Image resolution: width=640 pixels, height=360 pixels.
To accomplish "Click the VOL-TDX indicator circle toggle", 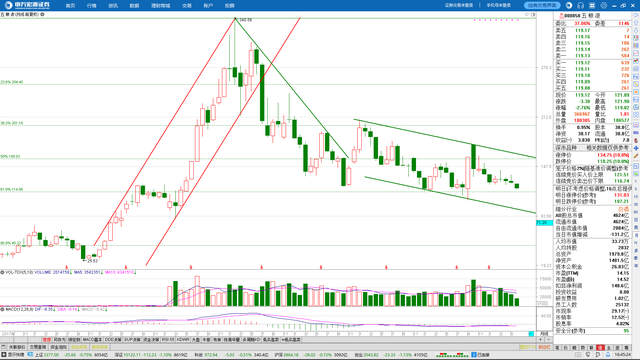I will [2, 272].
